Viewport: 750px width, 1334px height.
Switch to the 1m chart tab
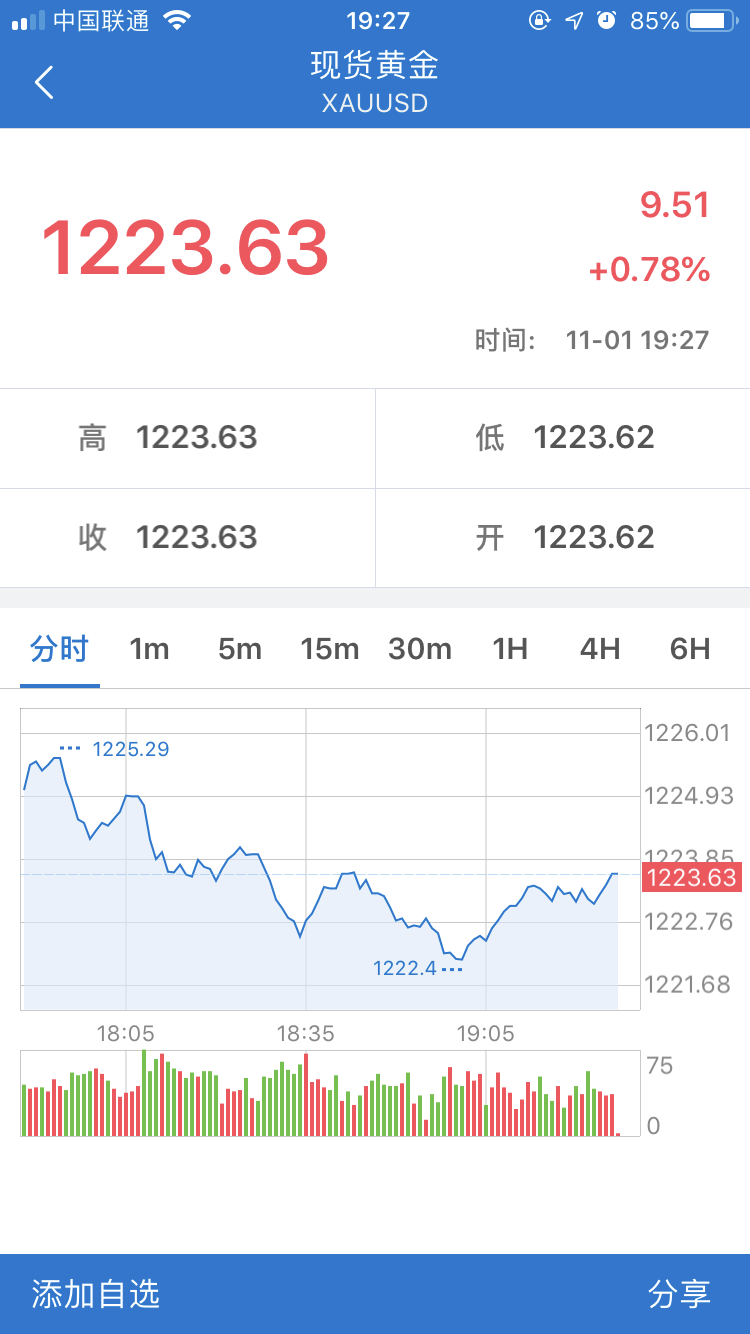click(x=149, y=649)
